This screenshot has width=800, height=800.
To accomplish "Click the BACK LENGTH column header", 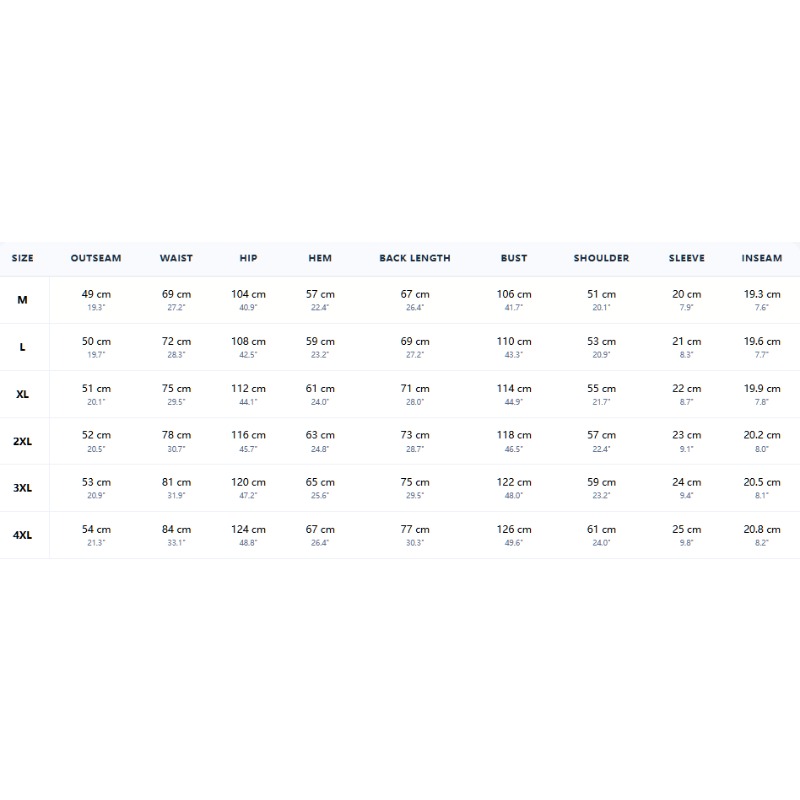I will [x=415, y=258].
